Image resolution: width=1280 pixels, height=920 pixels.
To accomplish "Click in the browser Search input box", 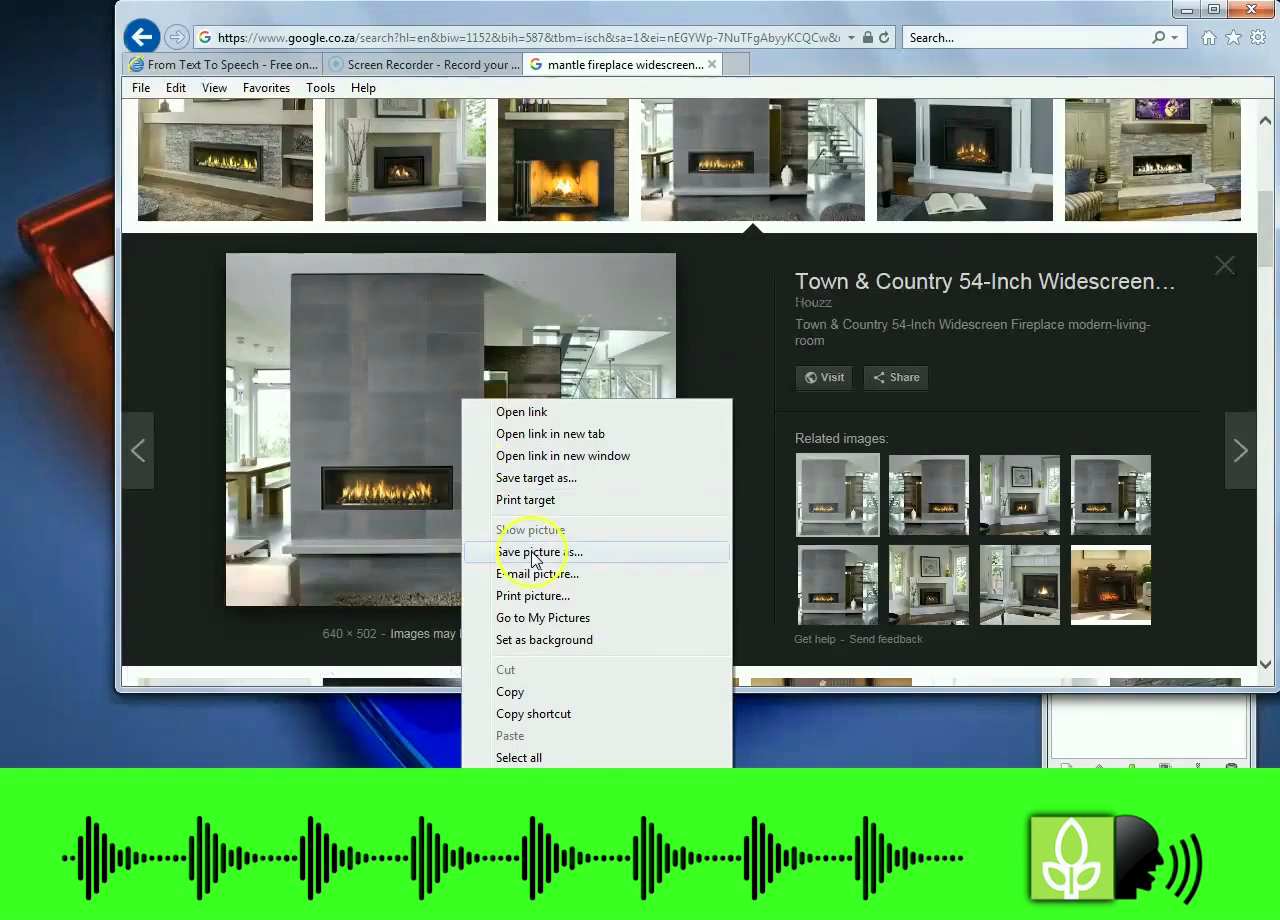I will pos(1025,38).
